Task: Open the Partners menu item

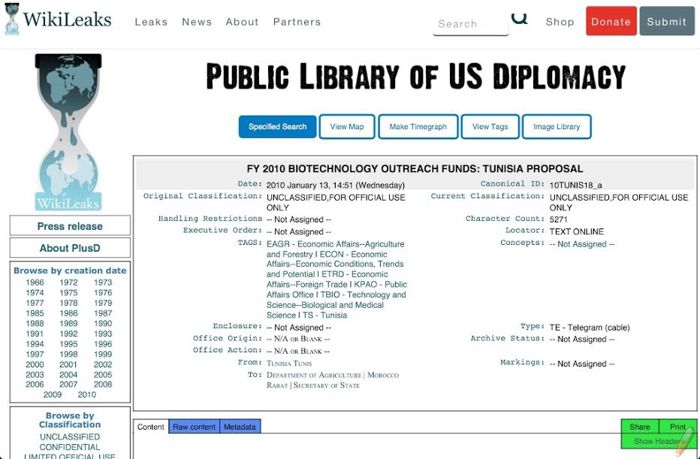Action: pyautogui.click(x=297, y=22)
